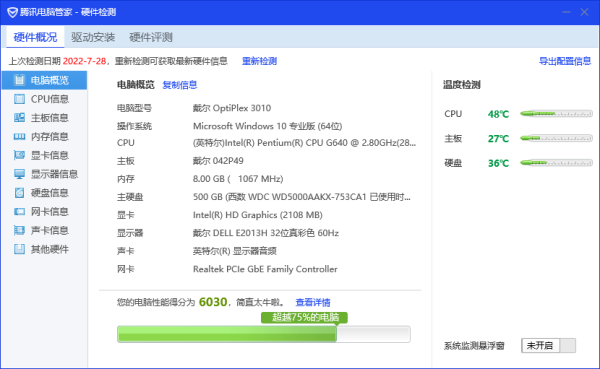Click the 电脑概览 sidebar icon

pyautogui.click(x=19, y=80)
